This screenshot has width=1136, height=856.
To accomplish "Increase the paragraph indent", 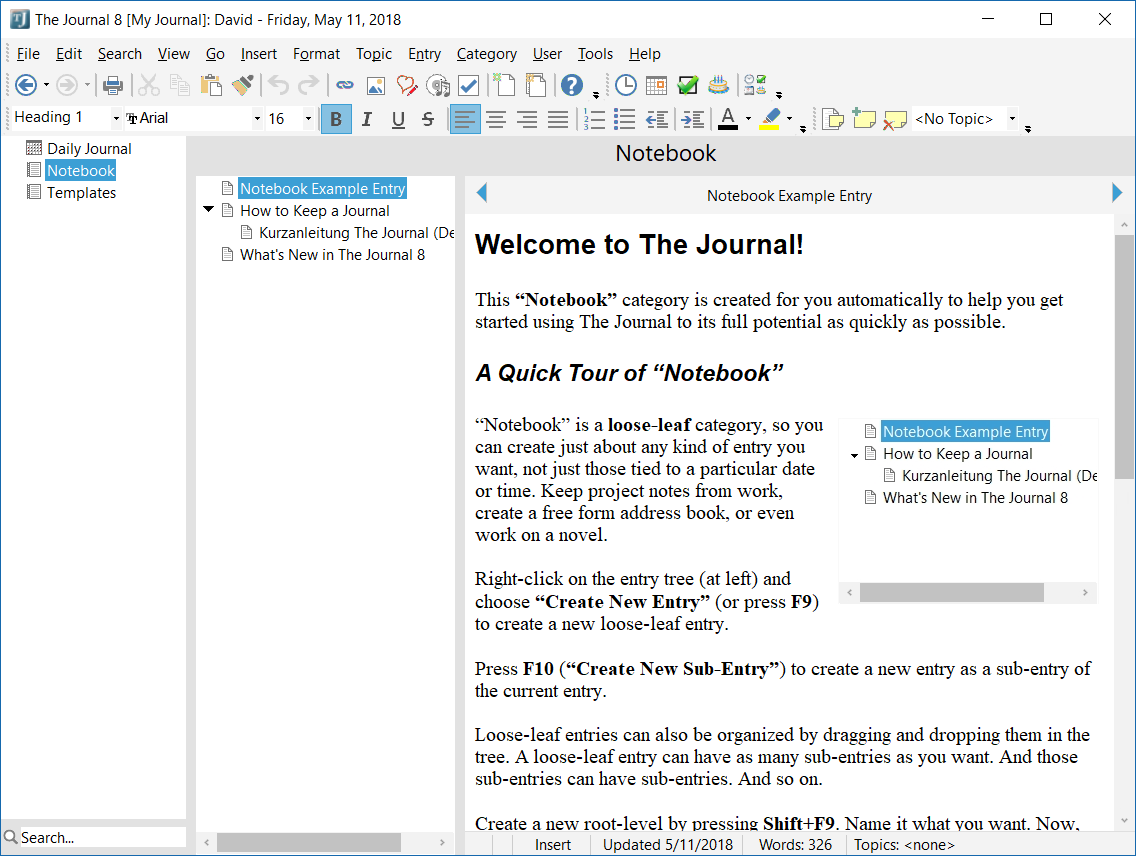I will pos(693,119).
